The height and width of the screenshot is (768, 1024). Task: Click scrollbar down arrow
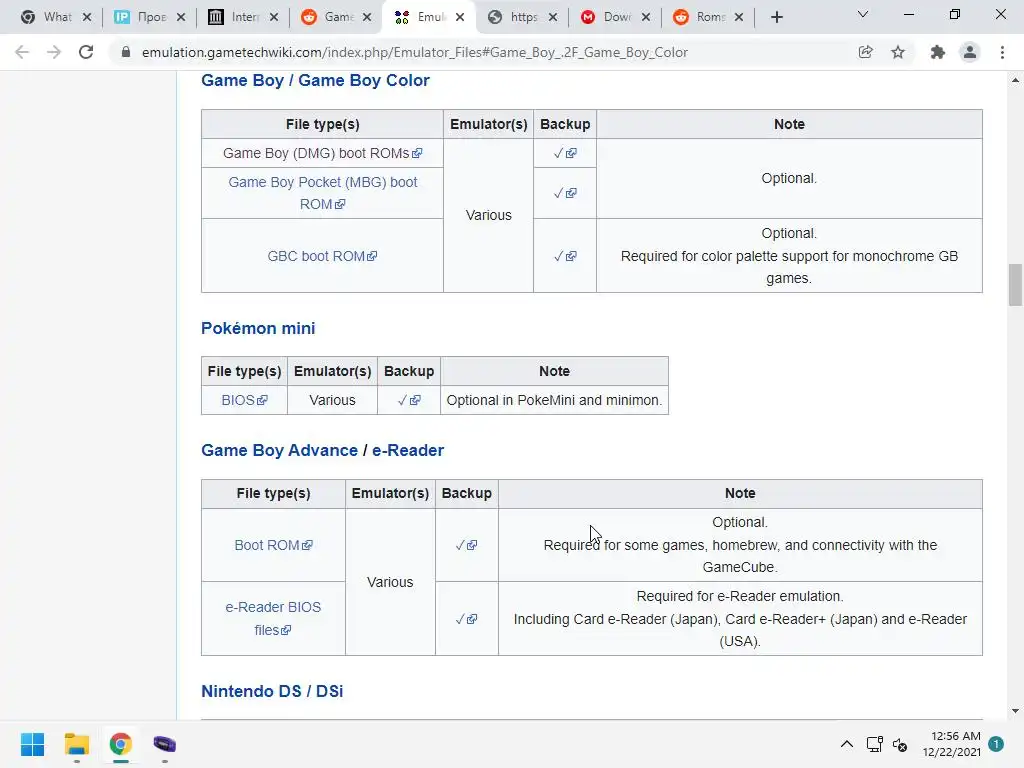pyautogui.click(x=1015, y=711)
